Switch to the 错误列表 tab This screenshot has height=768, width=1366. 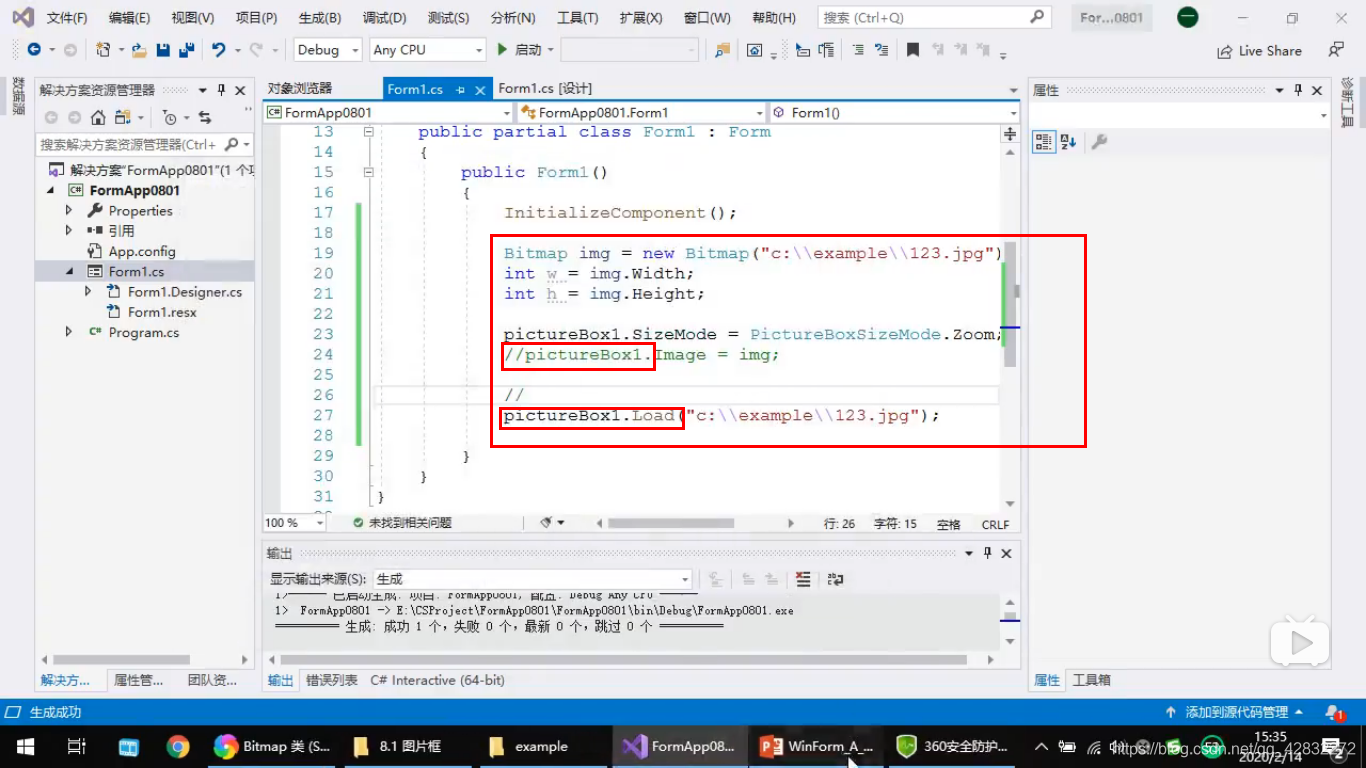[x=331, y=680]
